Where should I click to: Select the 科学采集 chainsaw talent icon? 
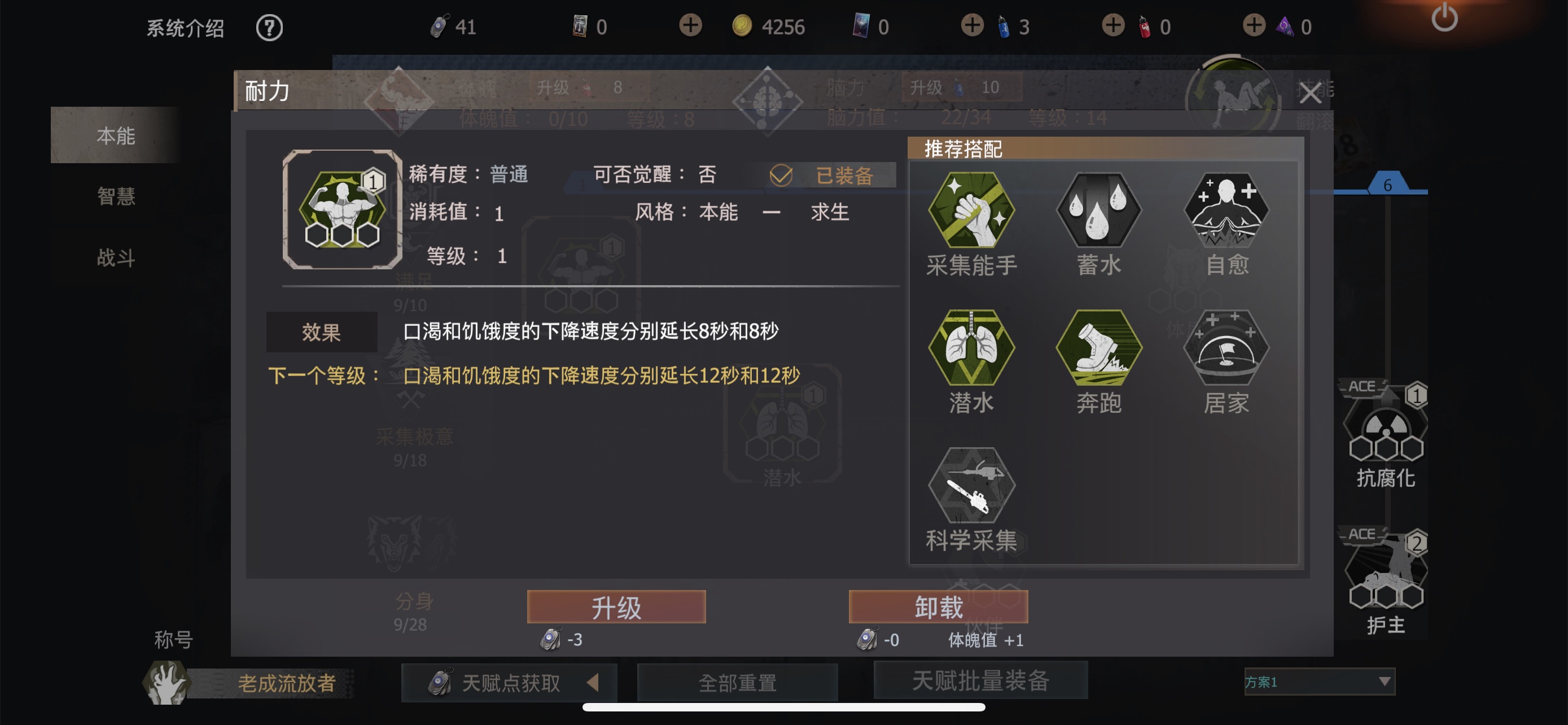pyautogui.click(x=971, y=485)
